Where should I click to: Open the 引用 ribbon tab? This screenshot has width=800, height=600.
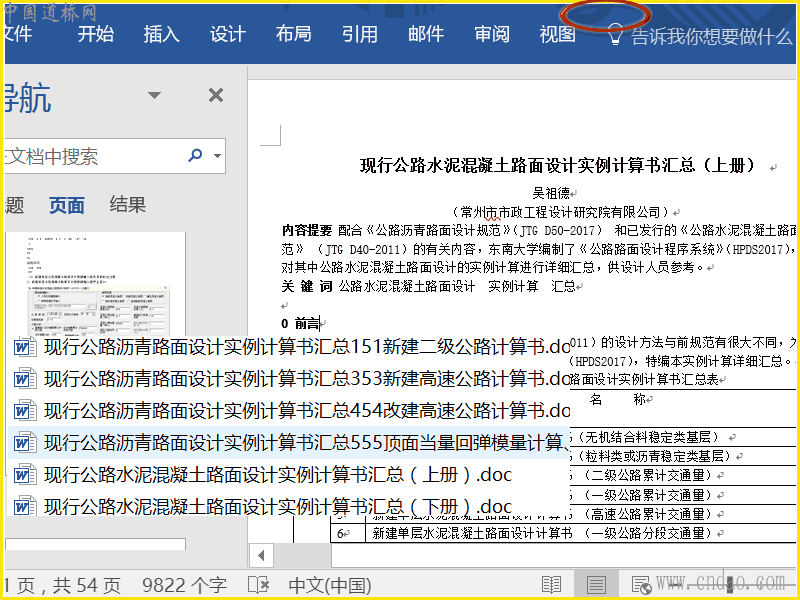[360, 34]
